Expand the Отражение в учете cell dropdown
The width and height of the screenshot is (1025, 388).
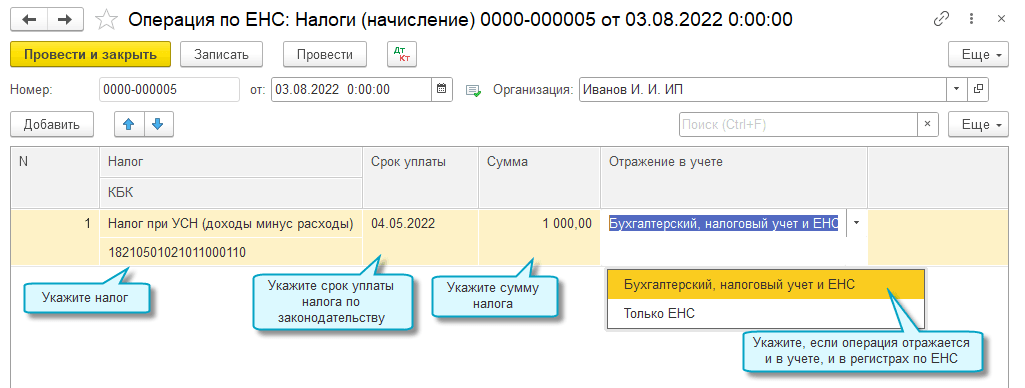coord(856,223)
